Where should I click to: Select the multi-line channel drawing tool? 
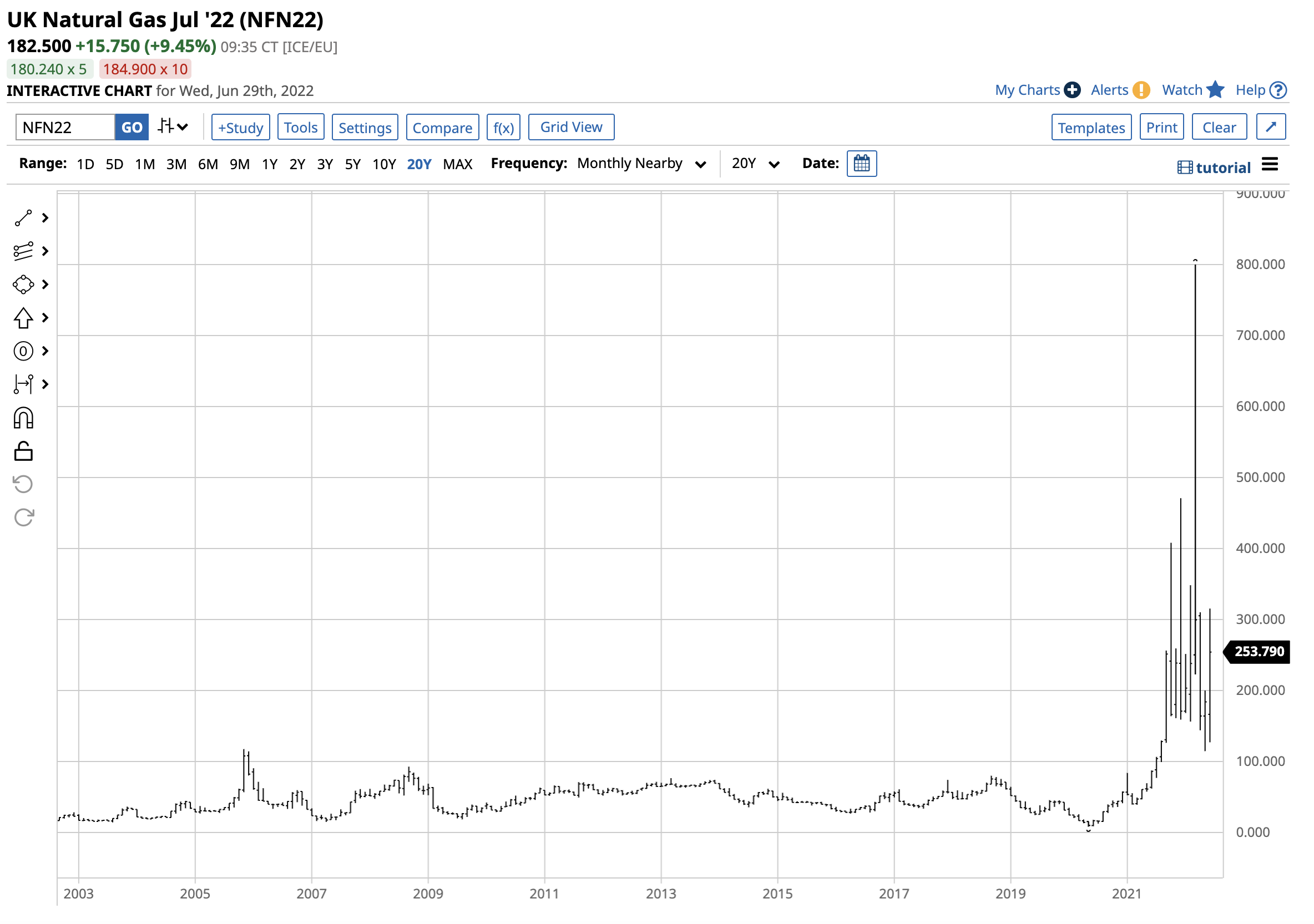click(x=23, y=251)
